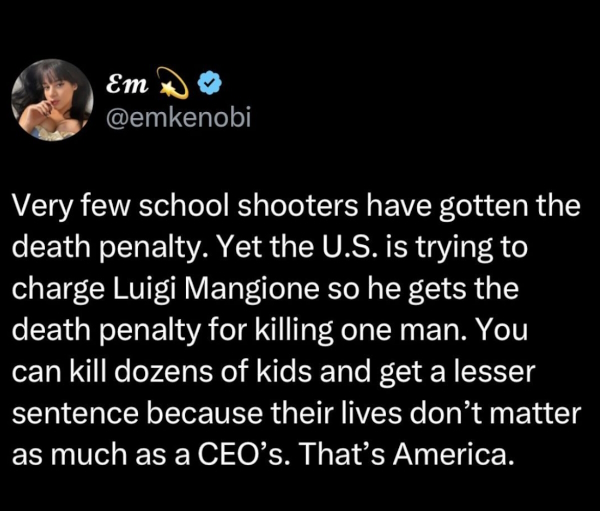Click the word "charge" before Luigi
The image size is (600, 511).
point(52,283)
